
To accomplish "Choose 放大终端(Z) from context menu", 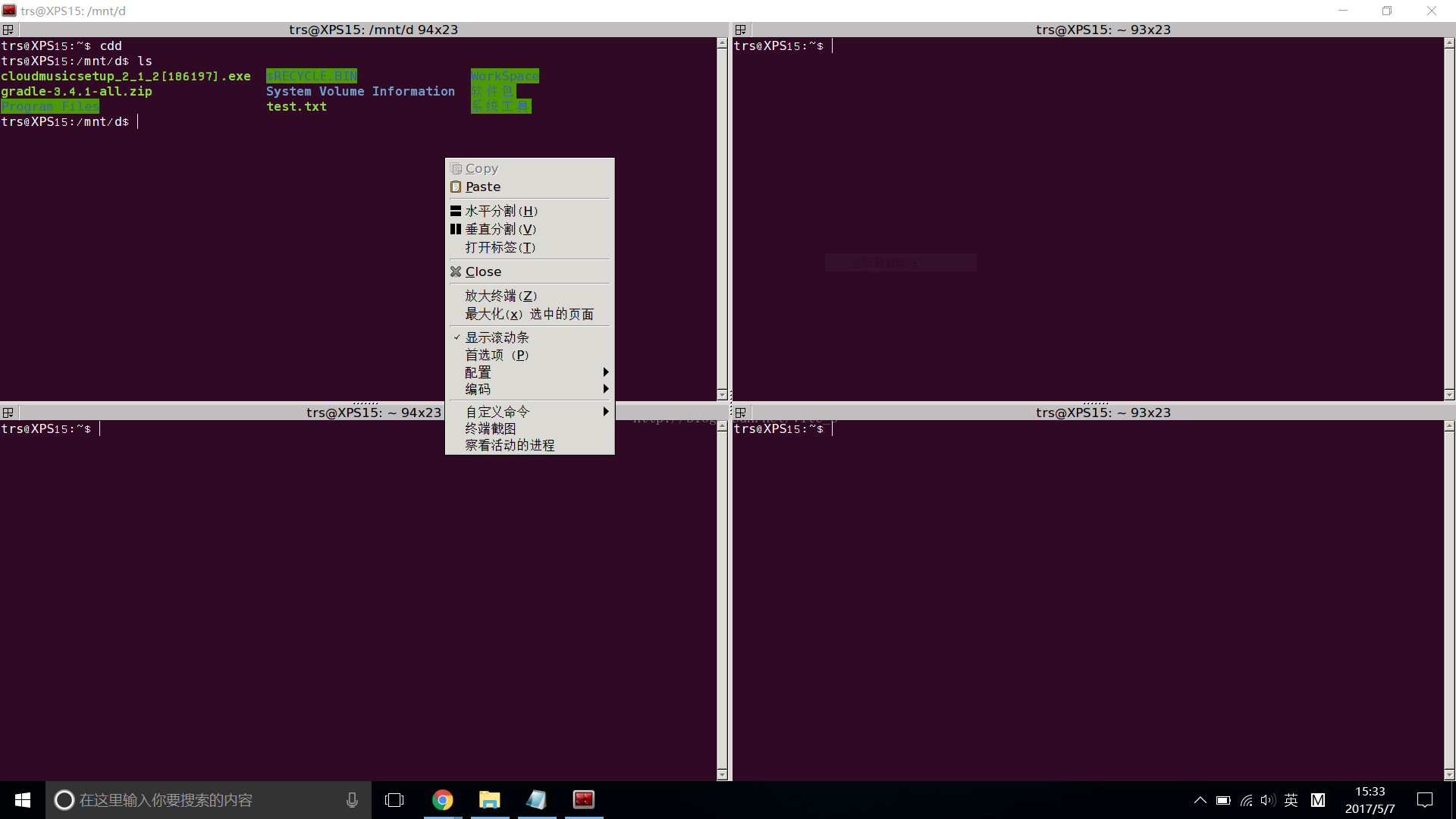I will [529, 296].
